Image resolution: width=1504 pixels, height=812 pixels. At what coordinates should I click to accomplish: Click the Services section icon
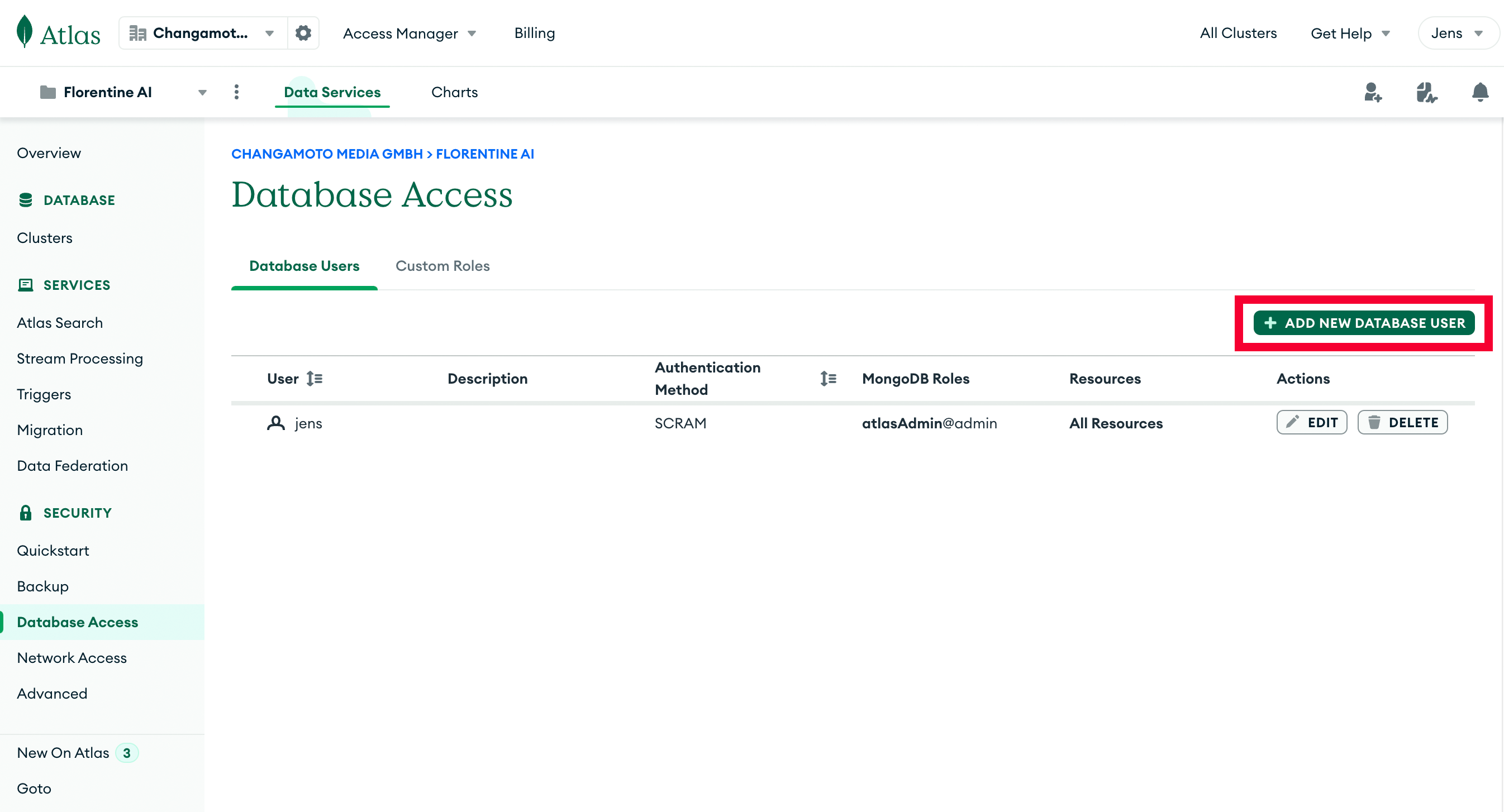(x=26, y=285)
